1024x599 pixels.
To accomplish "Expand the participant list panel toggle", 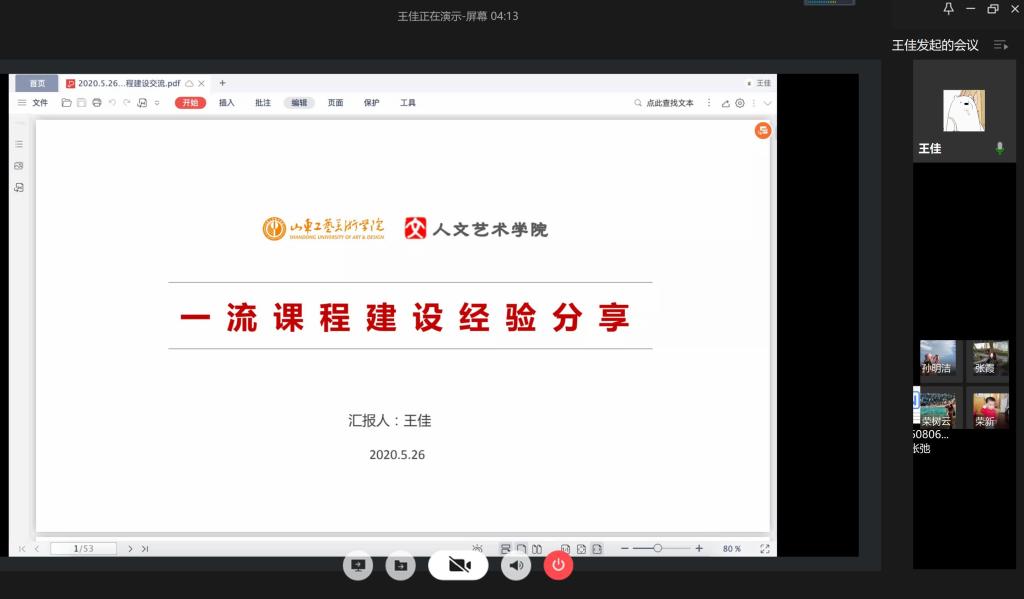I will [x=1000, y=45].
